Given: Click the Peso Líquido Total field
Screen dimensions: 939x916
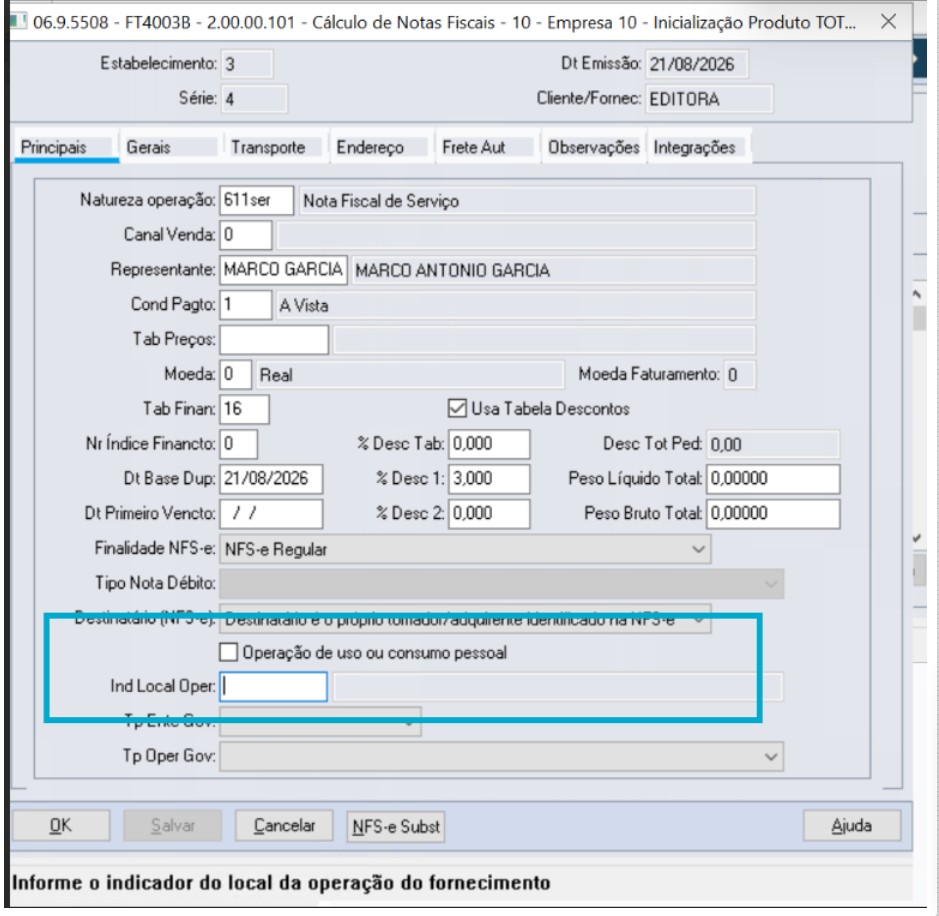Looking at the screenshot, I should (x=773, y=478).
